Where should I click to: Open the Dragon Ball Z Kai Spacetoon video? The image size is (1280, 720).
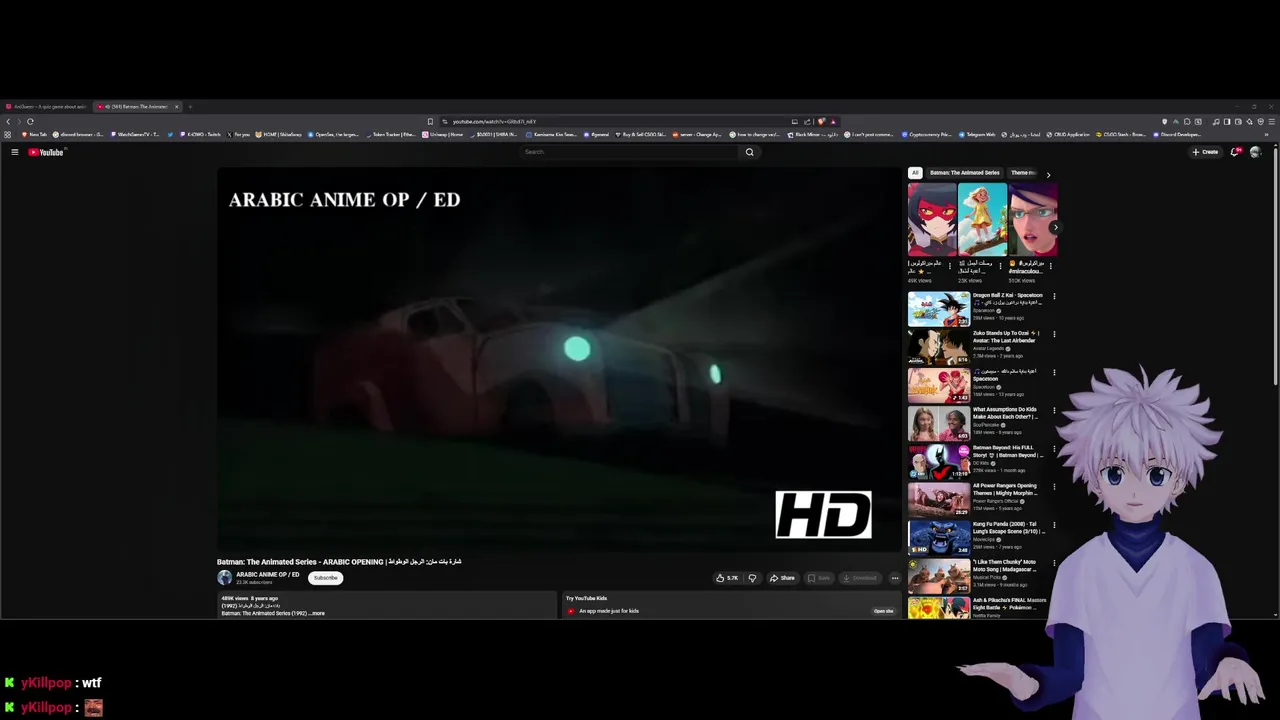point(939,310)
